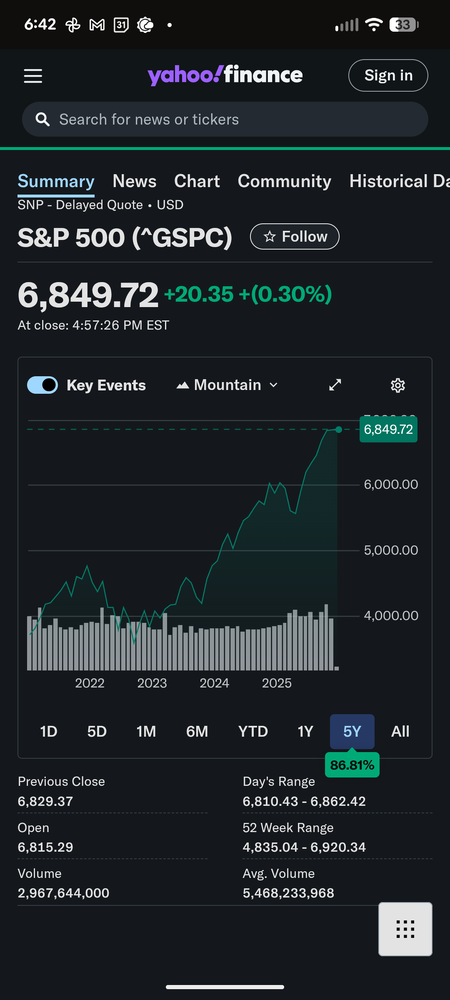Image resolution: width=450 pixels, height=1000 pixels.
Task: Tap the pinwheel notification icon
Action: [x=73, y=25]
